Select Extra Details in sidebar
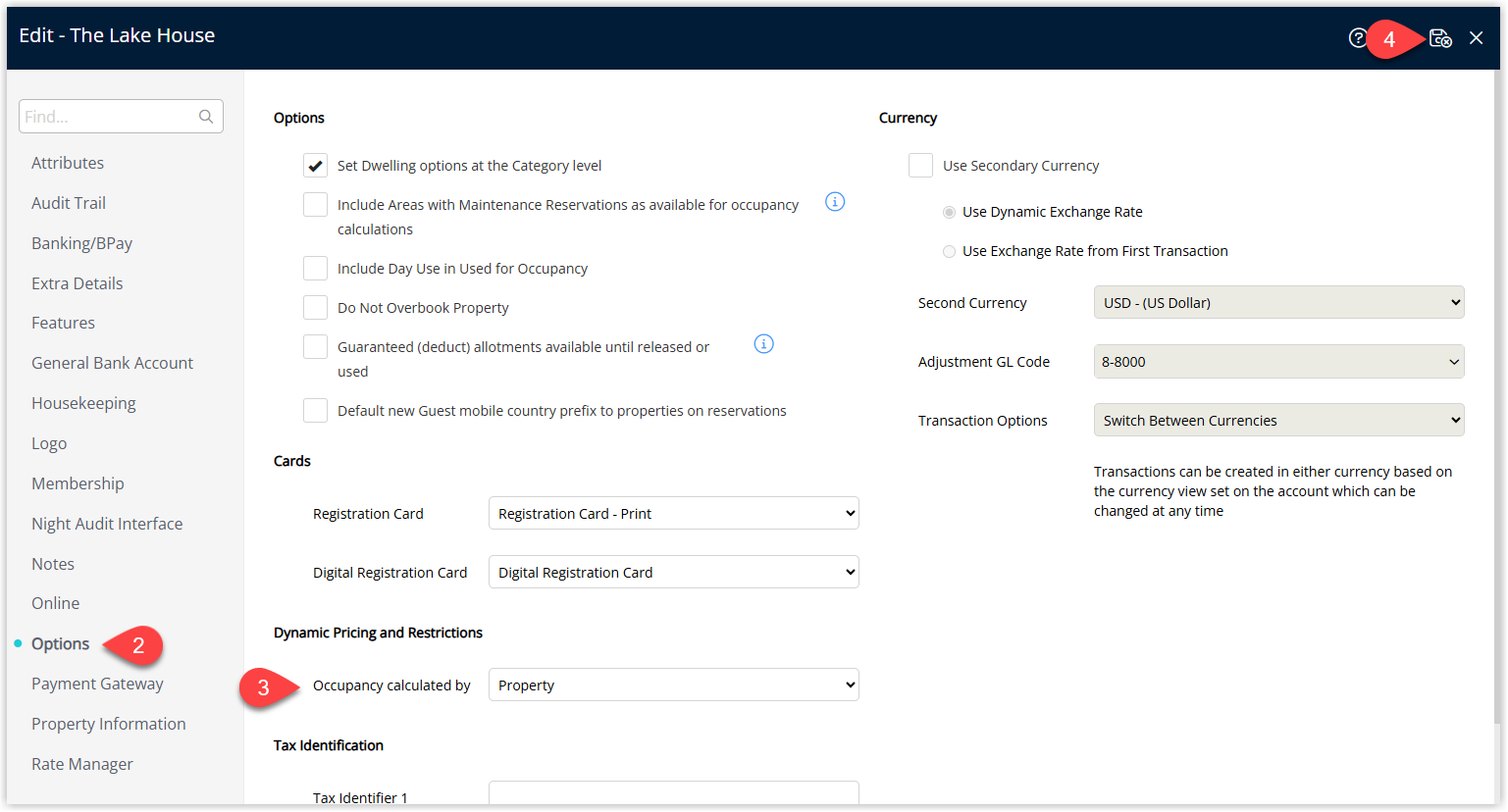This screenshot has height=812, width=1508. tap(78, 283)
